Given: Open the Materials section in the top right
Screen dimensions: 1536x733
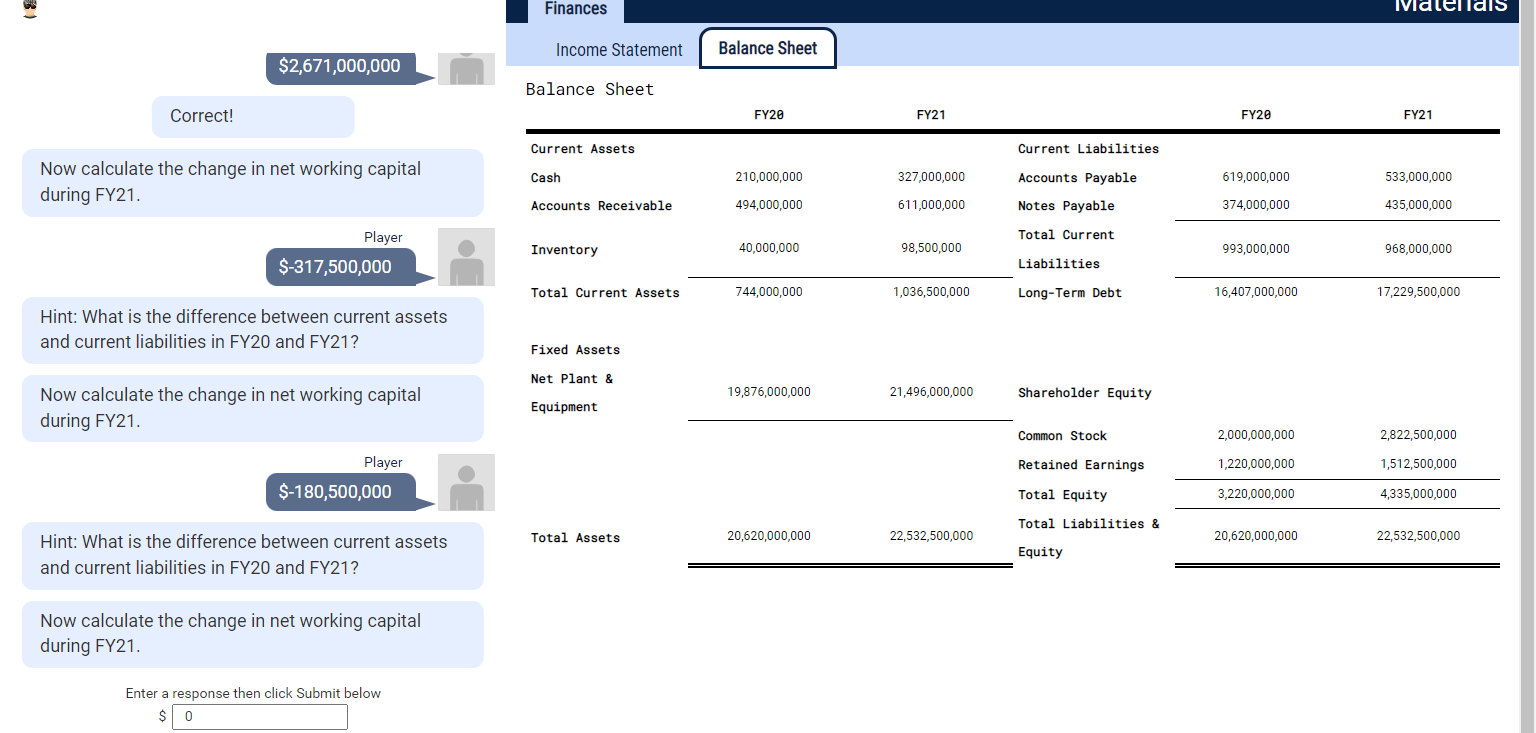Looking at the screenshot, I should [x=1451, y=8].
